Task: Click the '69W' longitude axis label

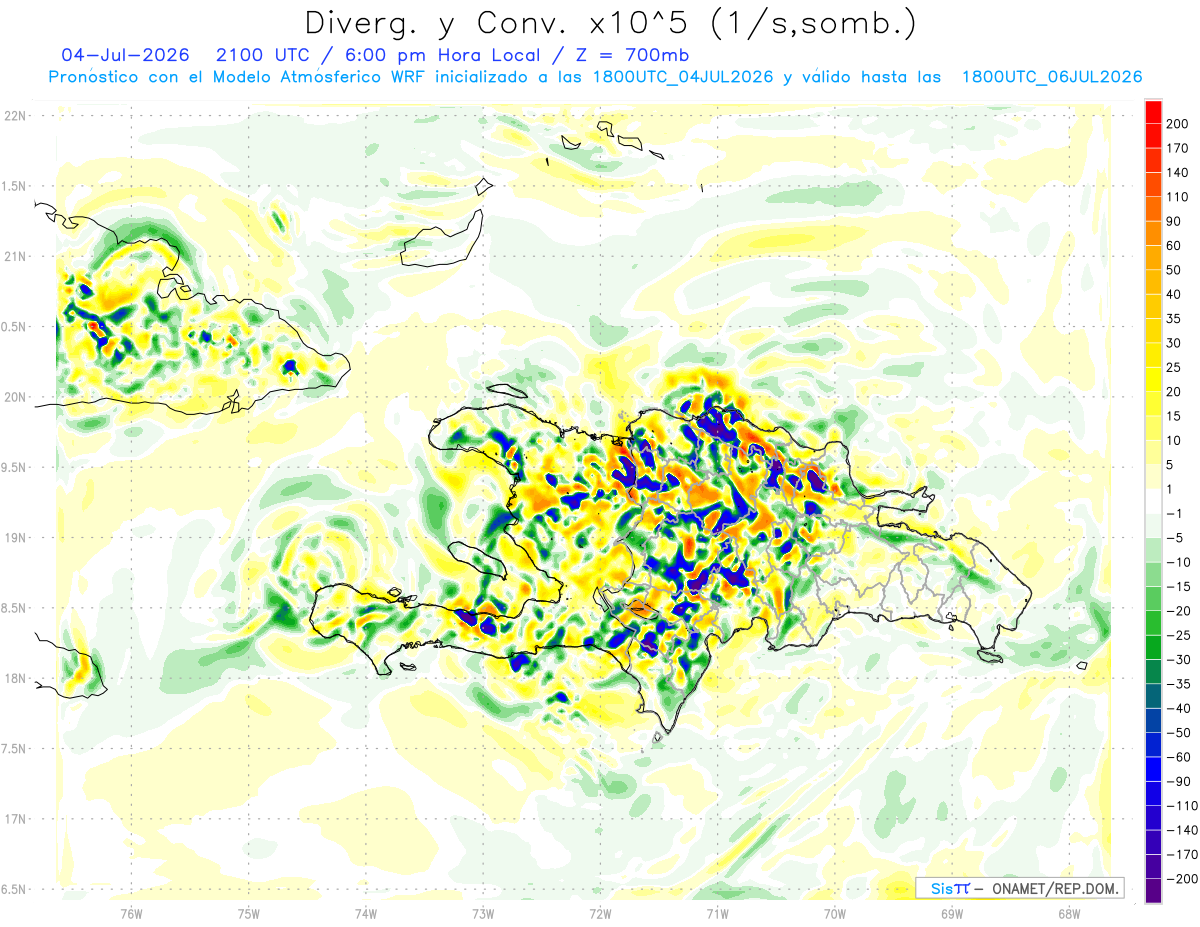Action: (x=952, y=913)
